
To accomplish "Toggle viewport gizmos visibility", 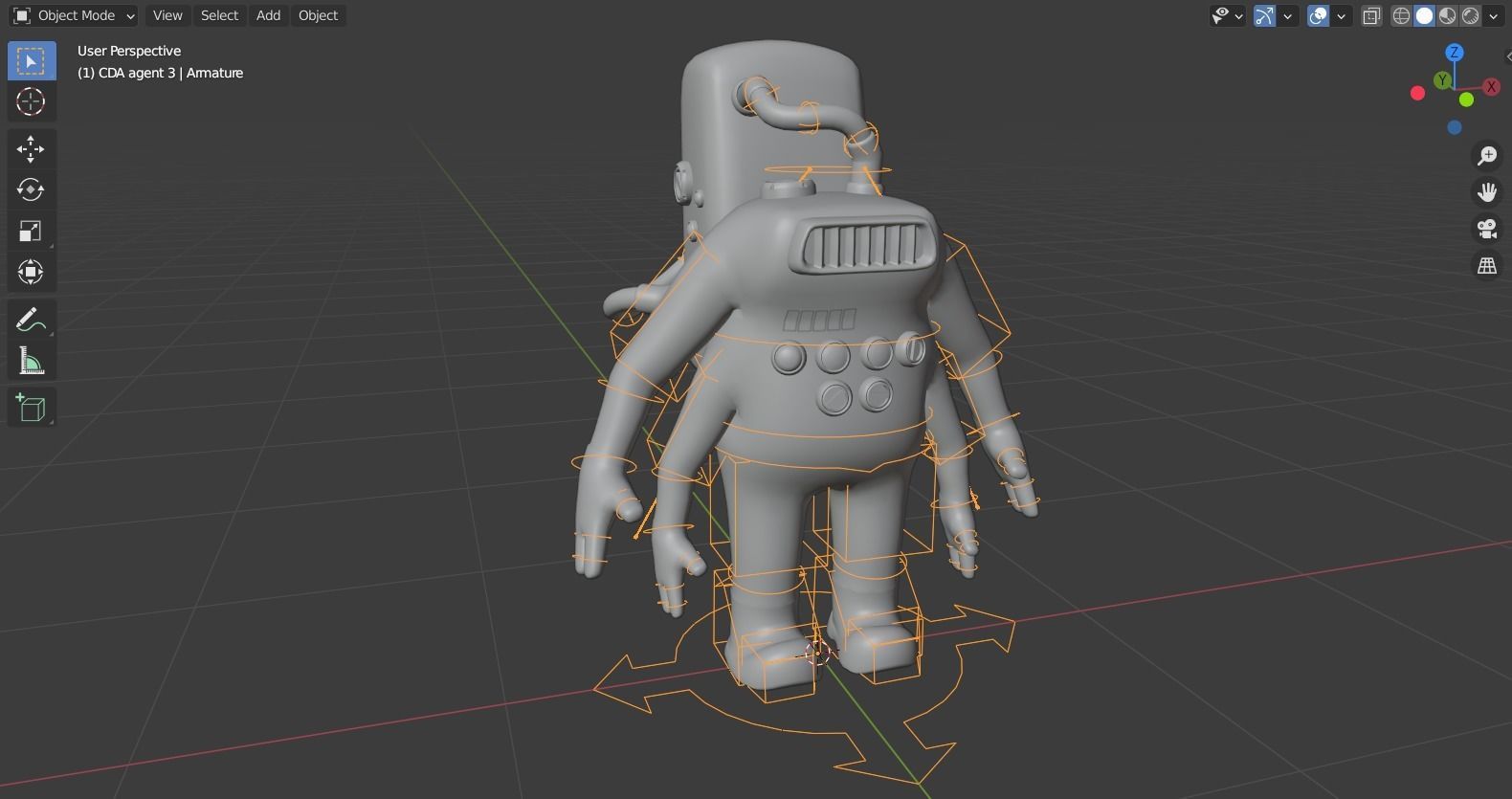I will pyautogui.click(x=1264, y=15).
